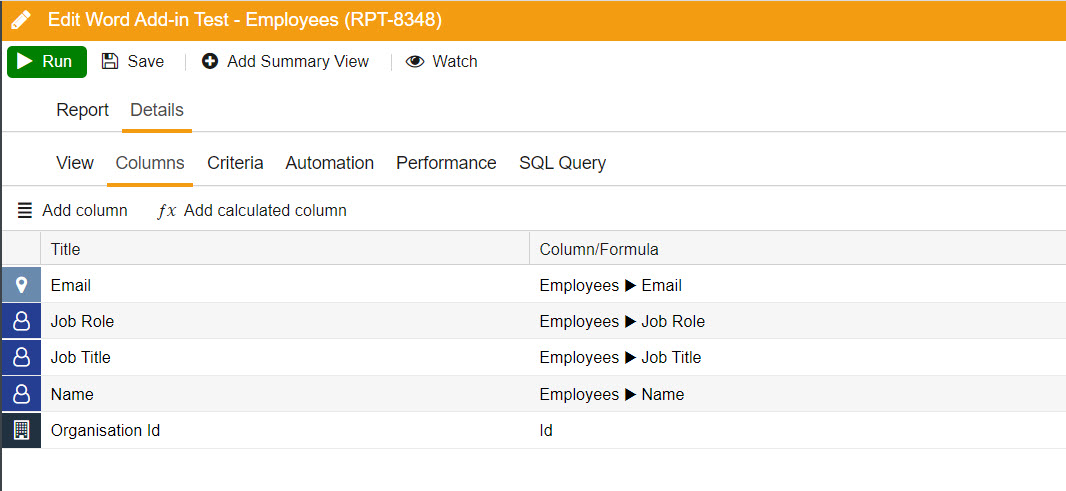Click the Add Summary View label
The height and width of the screenshot is (491, 1066).
(x=298, y=61)
